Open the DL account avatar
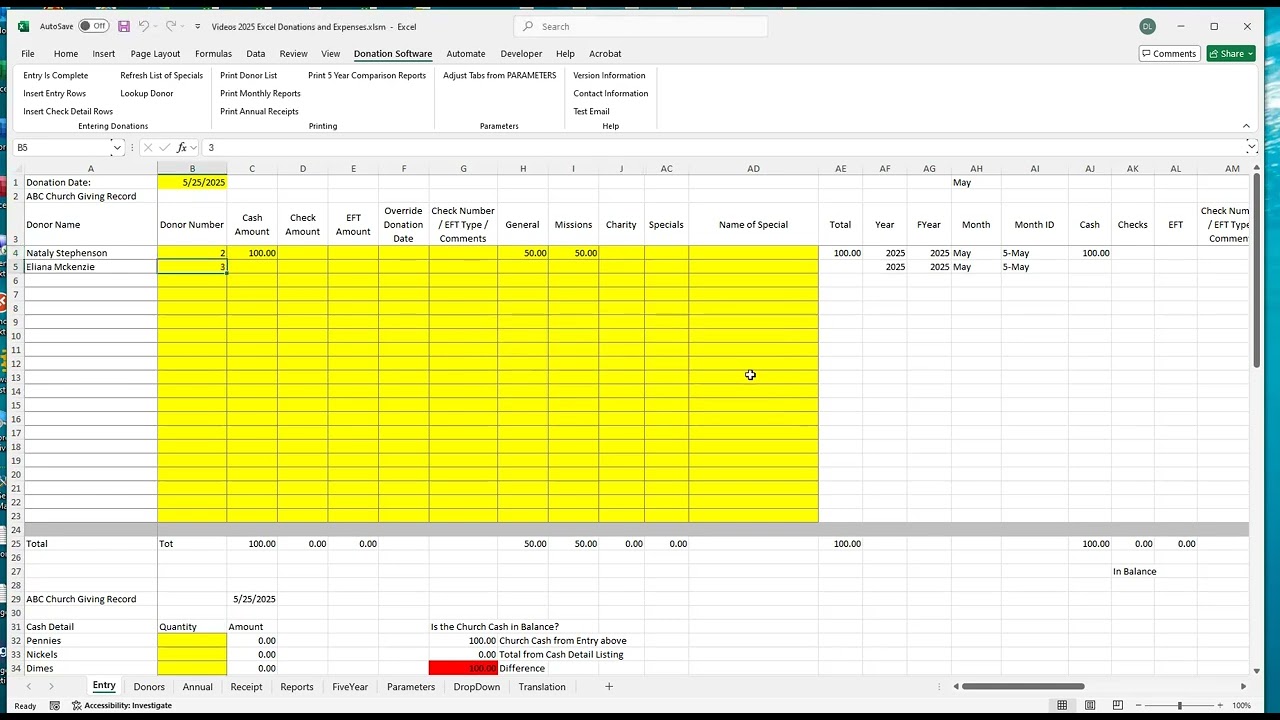 (1146, 26)
